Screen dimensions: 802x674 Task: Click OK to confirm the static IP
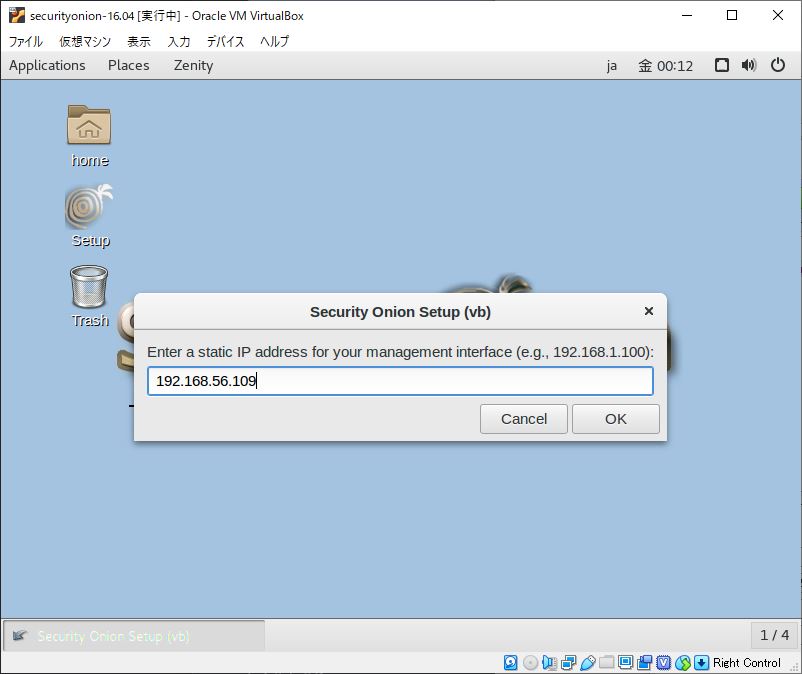point(616,419)
